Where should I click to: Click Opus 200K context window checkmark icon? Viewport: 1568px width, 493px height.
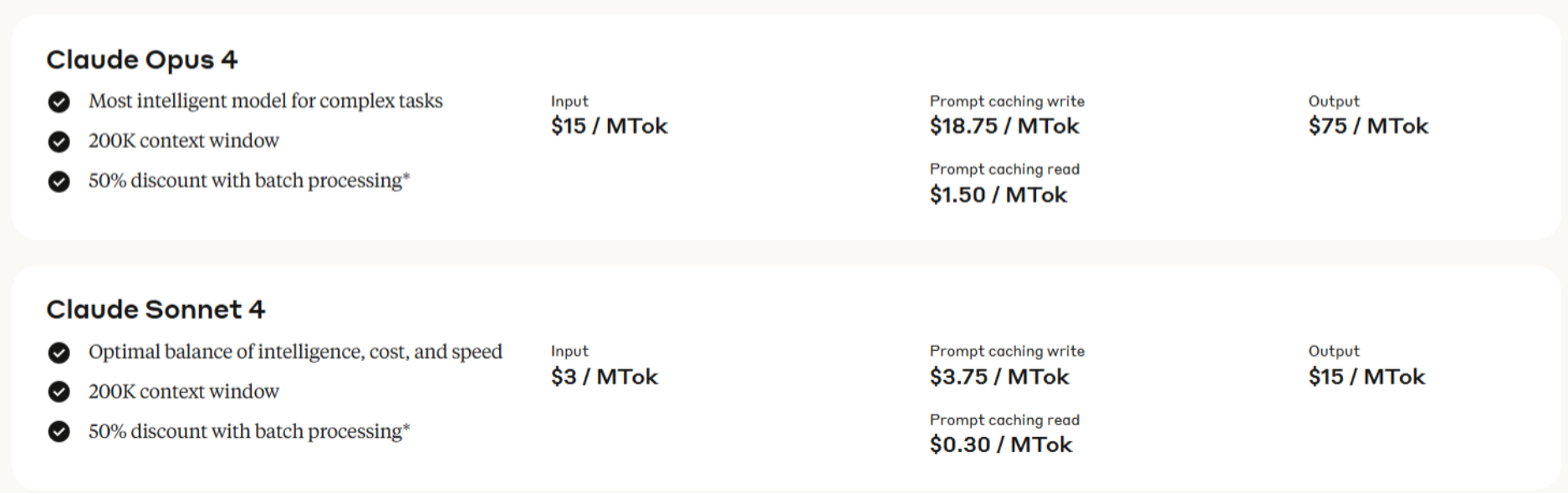59,142
